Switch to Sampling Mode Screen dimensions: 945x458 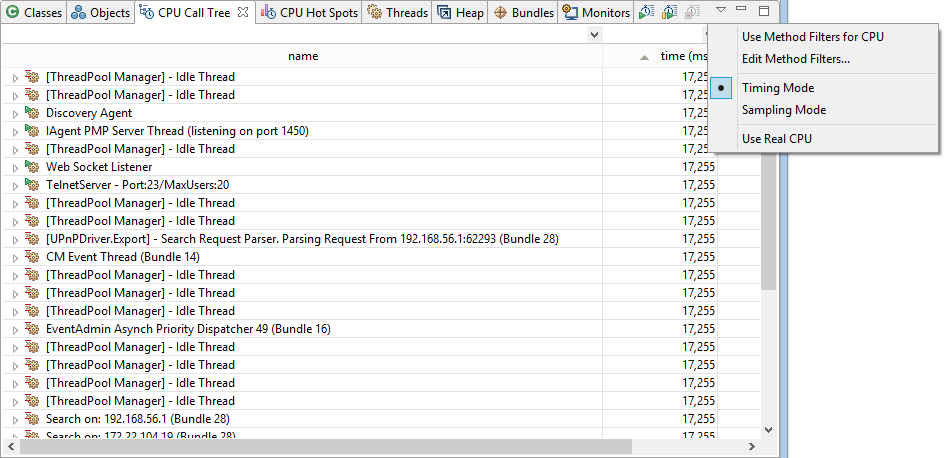pyautogui.click(x=783, y=110)
